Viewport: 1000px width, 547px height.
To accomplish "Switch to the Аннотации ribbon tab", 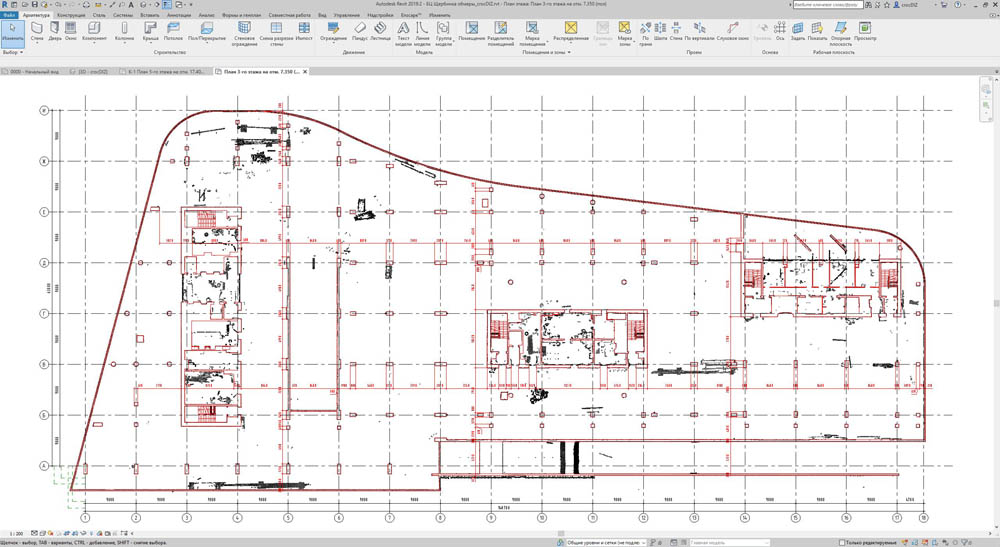I will 179,15.
